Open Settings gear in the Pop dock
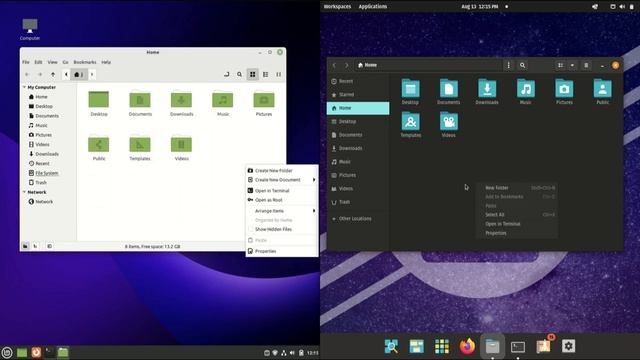 tap(569, 346)
